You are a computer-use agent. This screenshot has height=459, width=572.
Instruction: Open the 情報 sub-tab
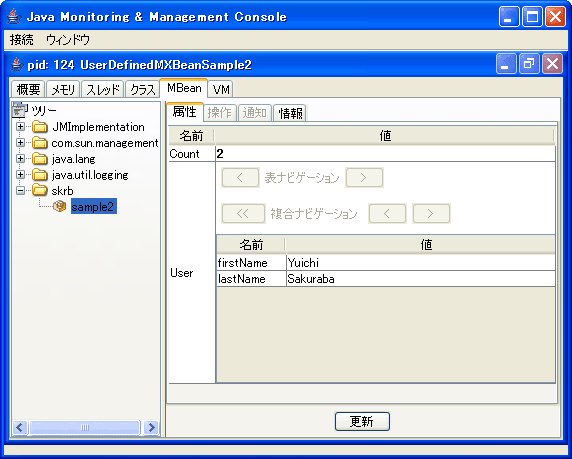click(x=290, y=113)
